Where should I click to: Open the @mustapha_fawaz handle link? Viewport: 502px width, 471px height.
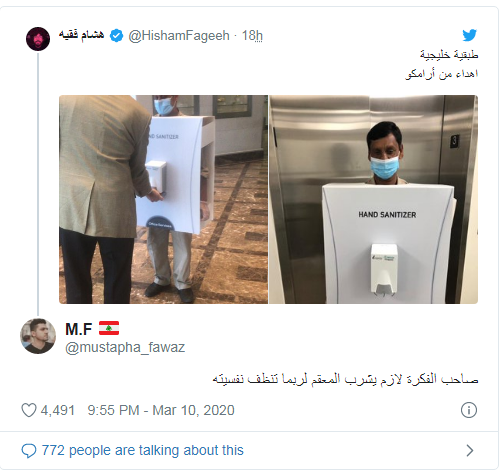coord(125,347)
